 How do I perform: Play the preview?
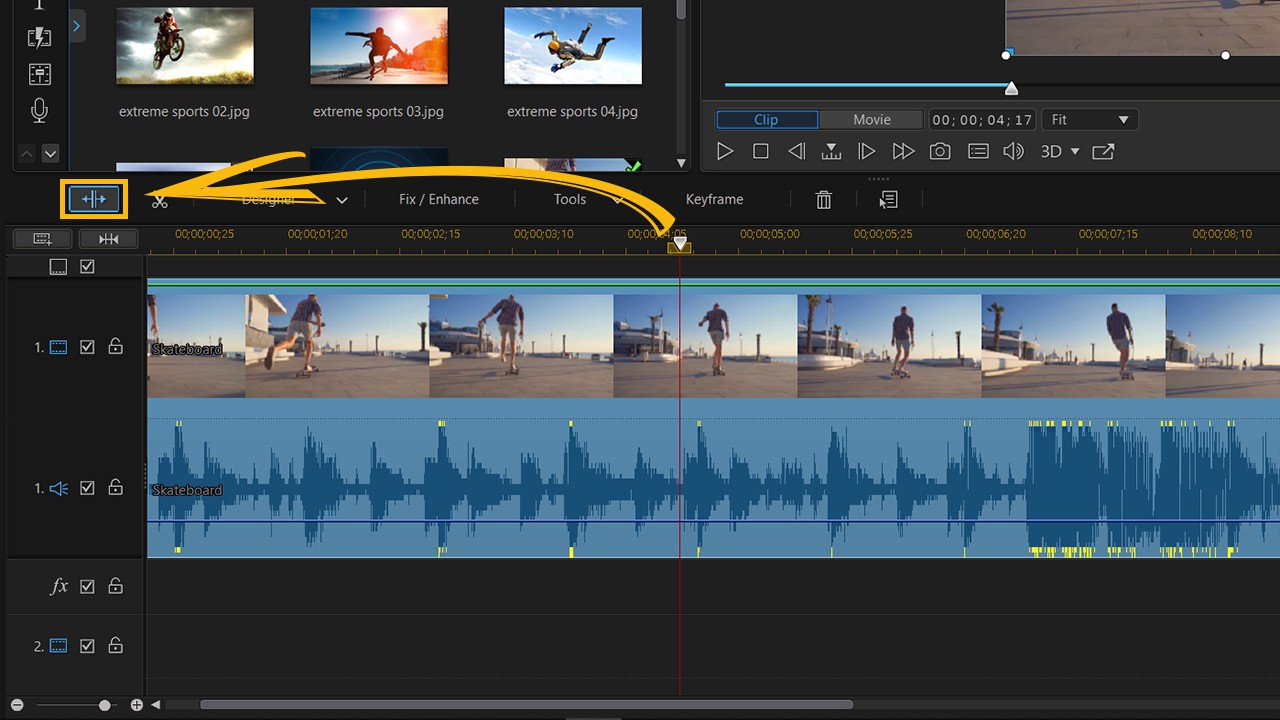[x=726, y=151]
